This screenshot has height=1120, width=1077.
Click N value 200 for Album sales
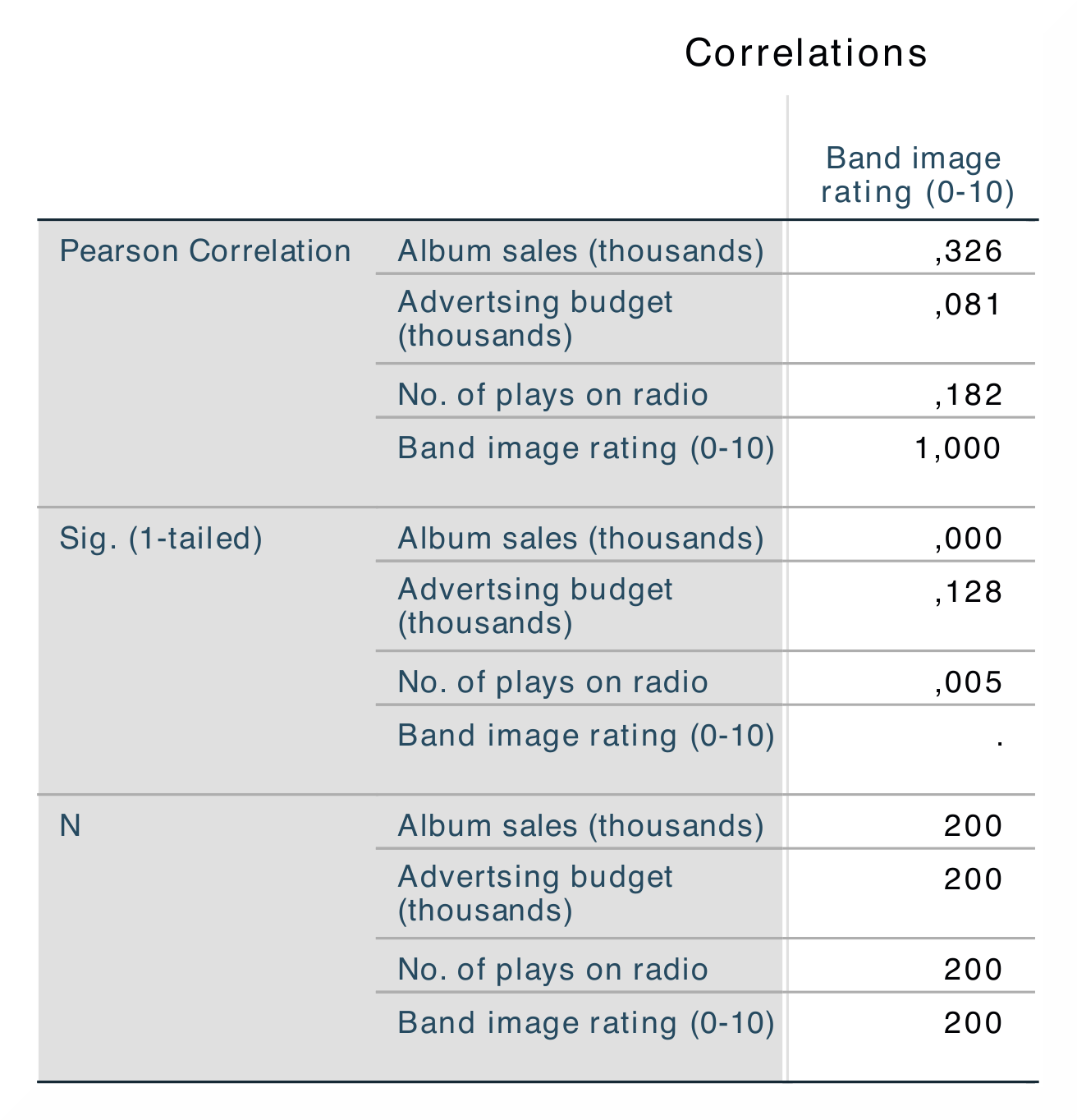tap(974, 826)
